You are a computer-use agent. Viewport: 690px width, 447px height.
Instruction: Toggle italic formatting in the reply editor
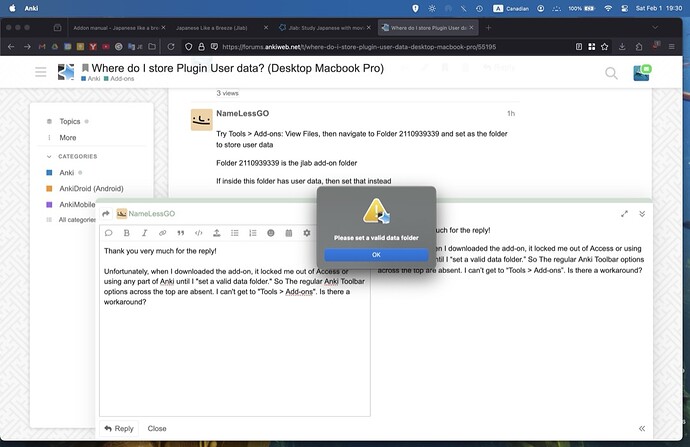click(x=144, y=233)
